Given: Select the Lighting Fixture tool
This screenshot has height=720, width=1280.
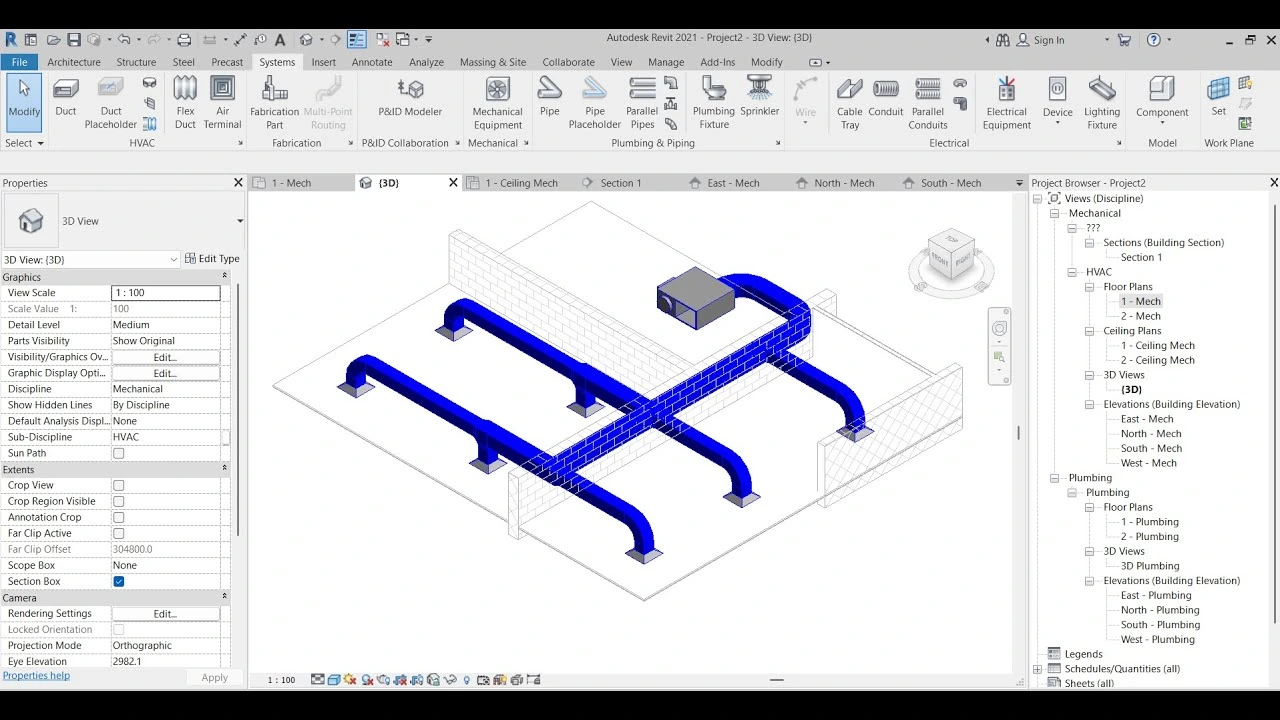Looking at the screenshot, I should point(1102,103).
